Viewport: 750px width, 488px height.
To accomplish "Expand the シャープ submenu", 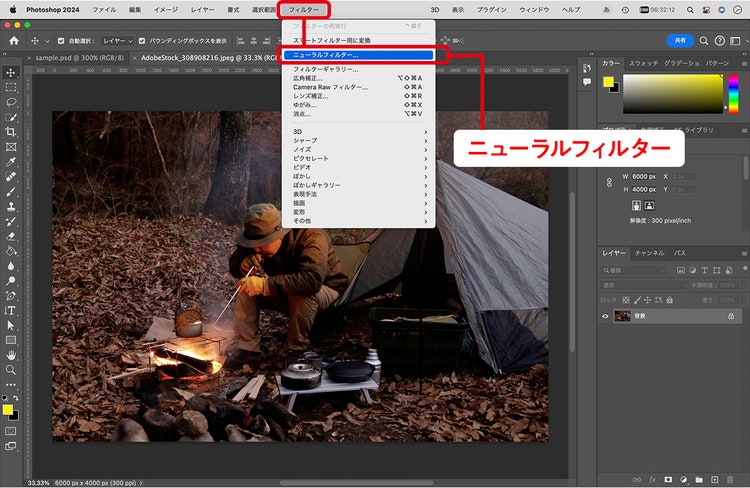I will tap(359, 141).
